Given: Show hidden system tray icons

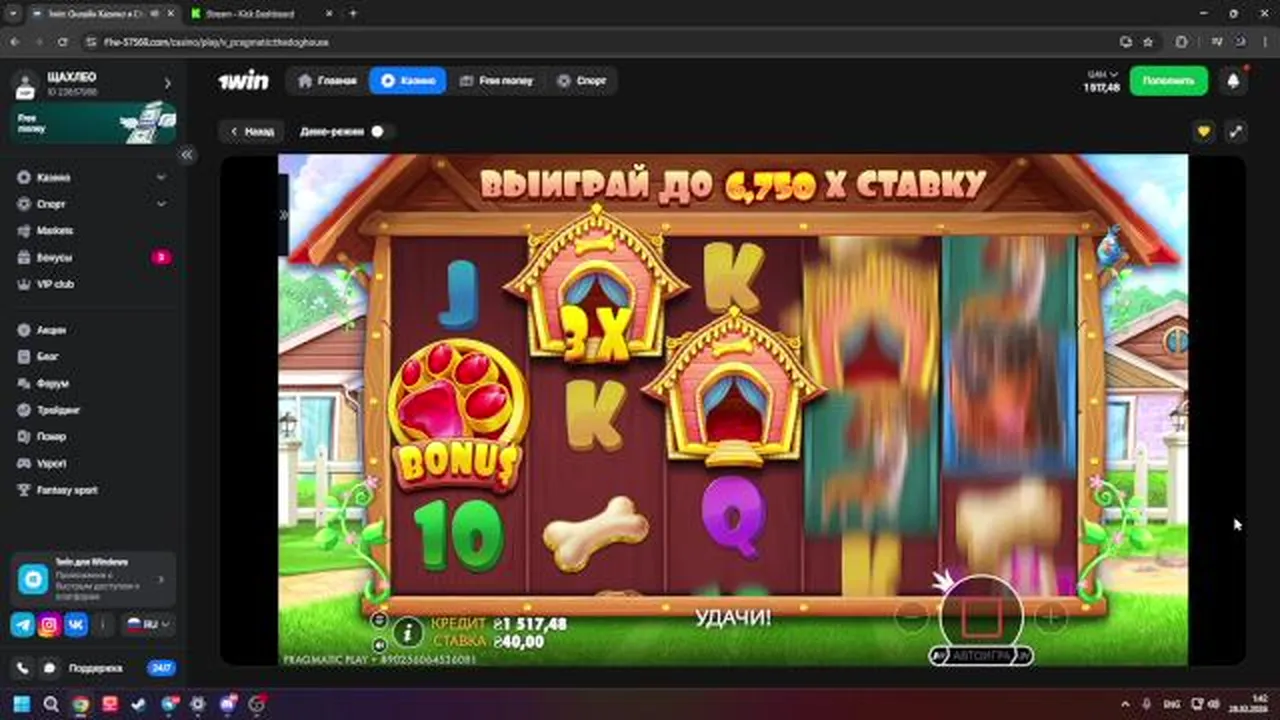Looking at the screenshot, I should pyautogui.click(x=1125, y=704).
